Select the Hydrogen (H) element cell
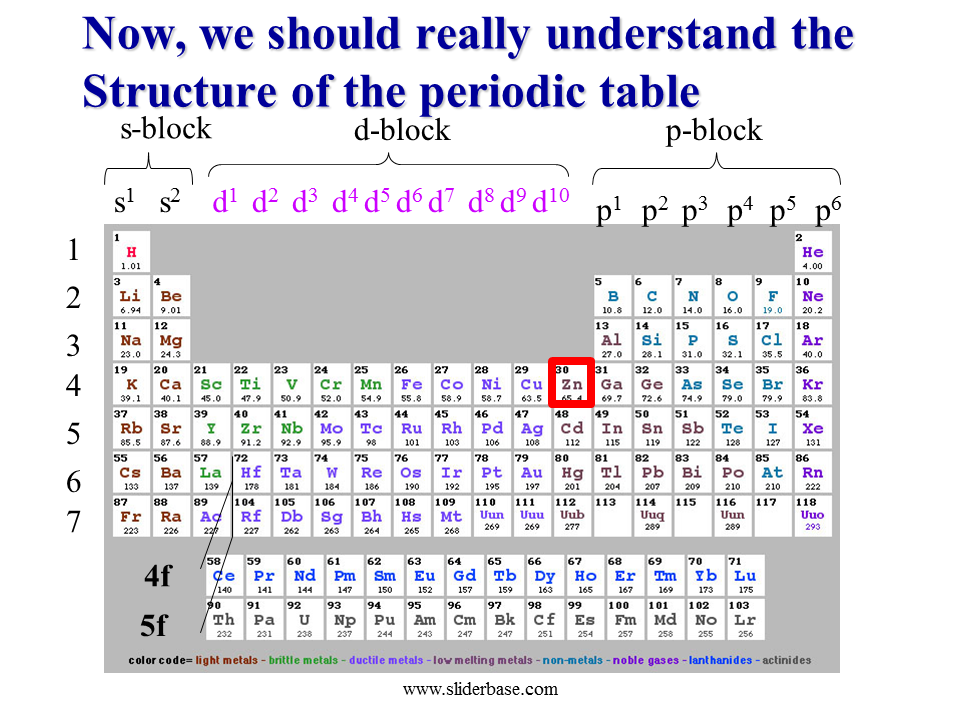The image size is (960, 720). pyautogui.click(x=131, y=253)
